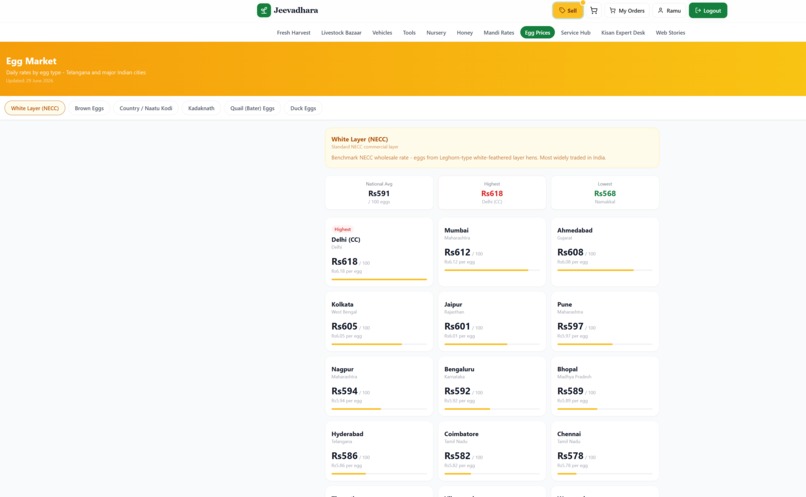Click the Nagpur price card
Screen dimensions: 806x497
coord(379,386)
